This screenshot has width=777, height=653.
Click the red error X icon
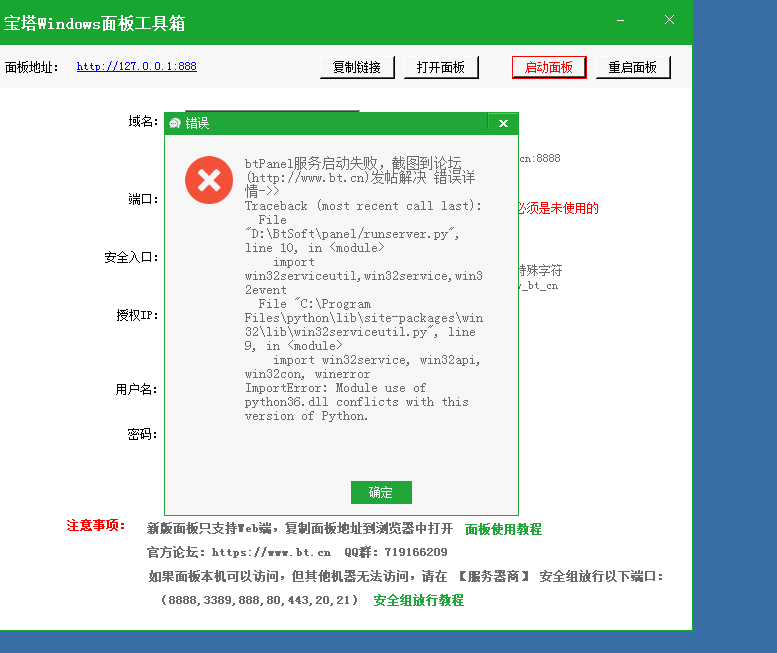click(209, 180)
